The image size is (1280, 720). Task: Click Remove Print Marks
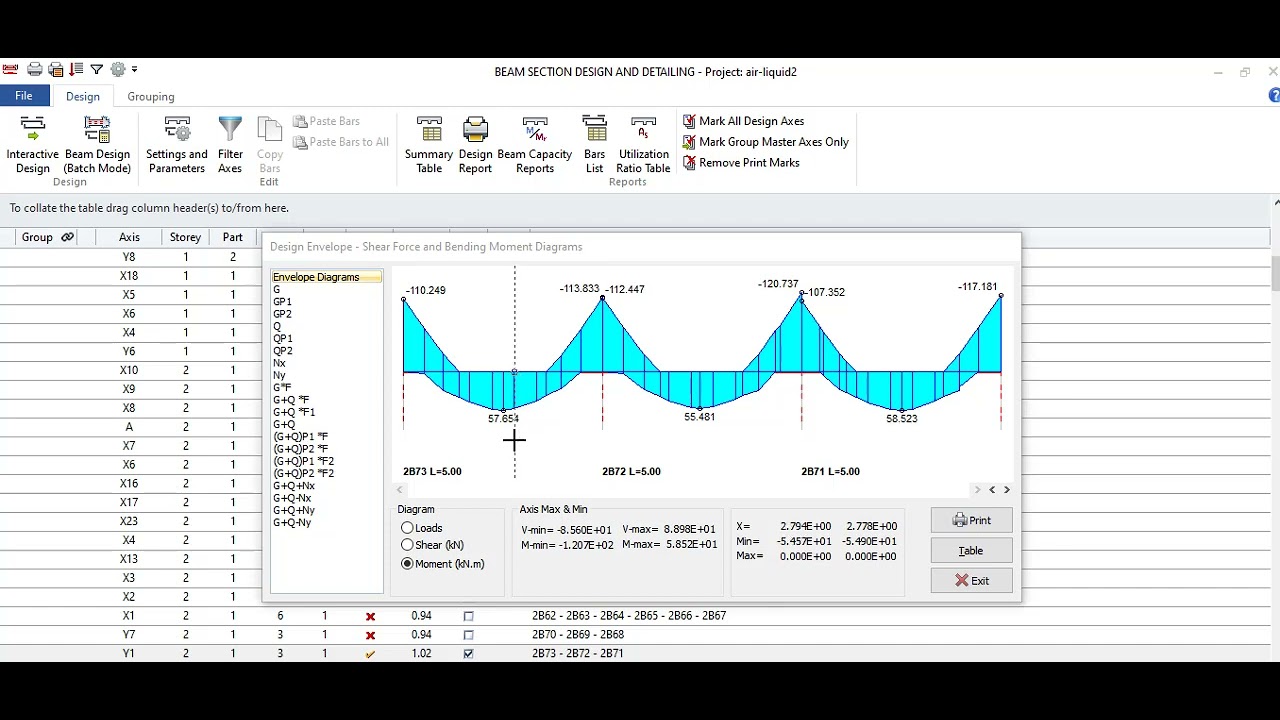tap(741, 163)
